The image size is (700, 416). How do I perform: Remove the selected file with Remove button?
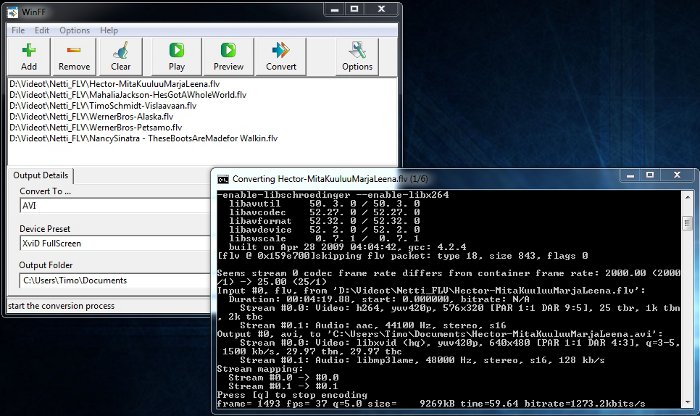point(74,57)
